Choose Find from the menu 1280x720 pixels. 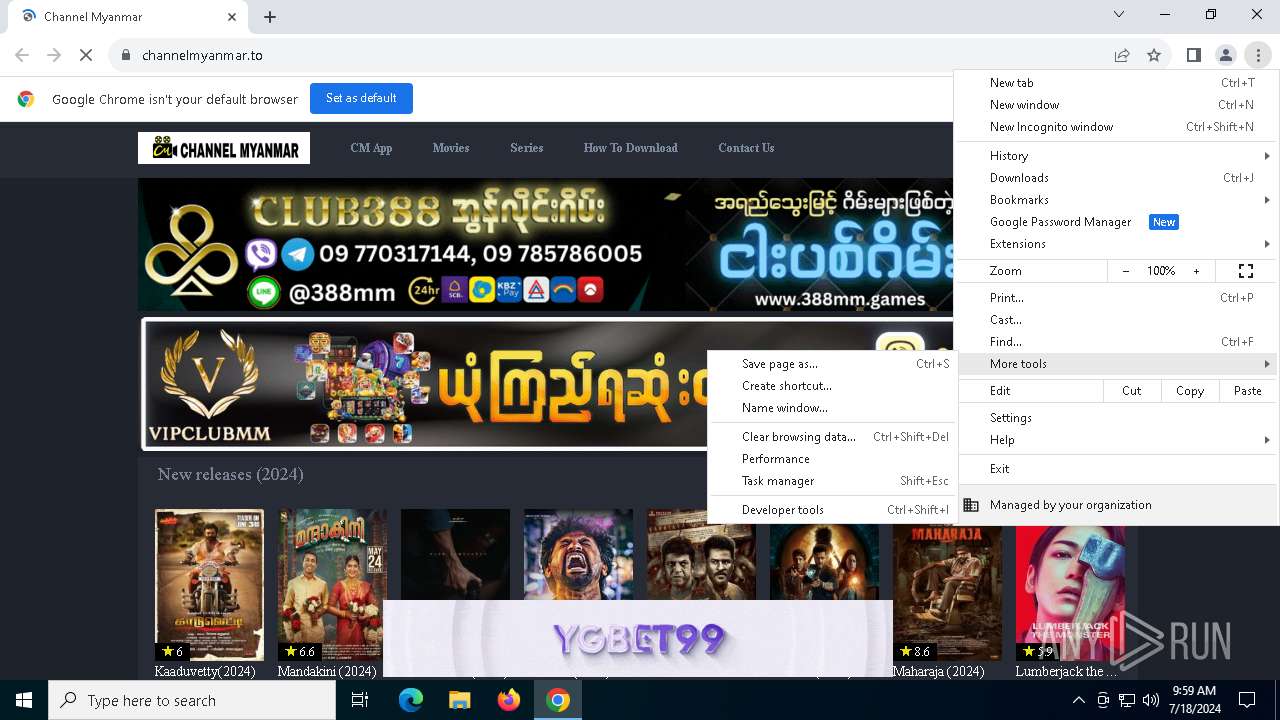pyautogui.click(x=1117, y=342)
